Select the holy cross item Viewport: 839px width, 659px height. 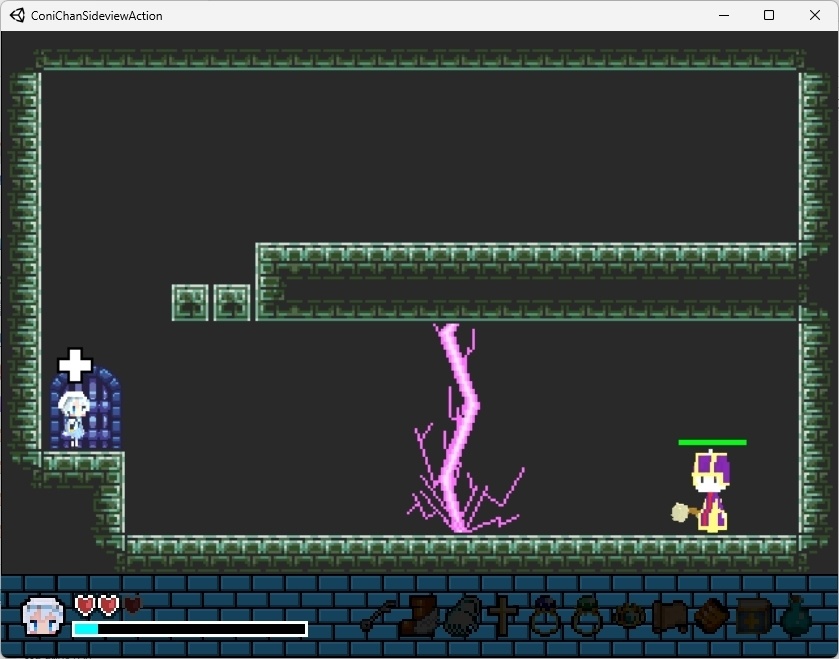click(x=503, y=618)
